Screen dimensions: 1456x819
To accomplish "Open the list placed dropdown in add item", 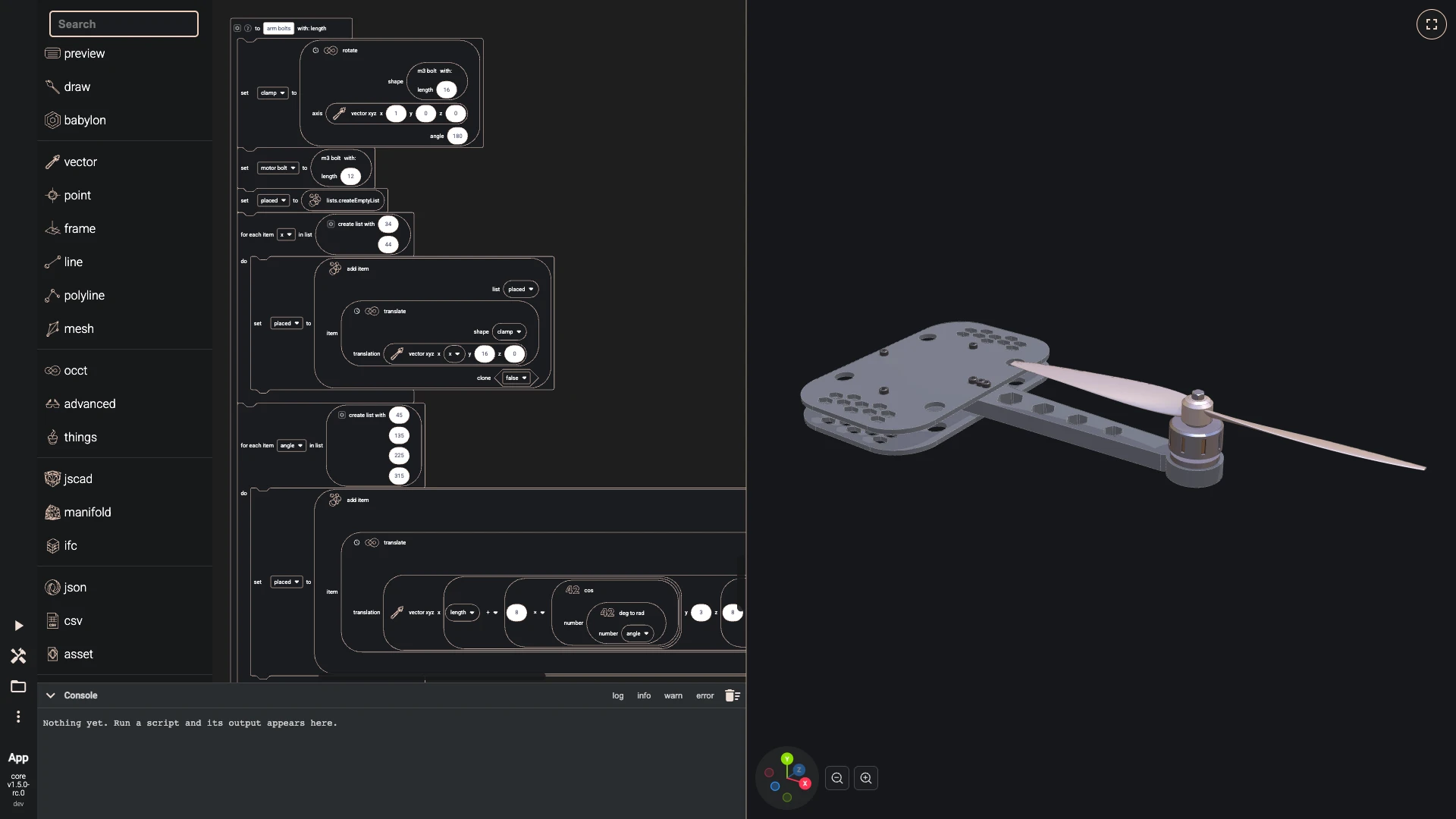I will click(521, 289).
